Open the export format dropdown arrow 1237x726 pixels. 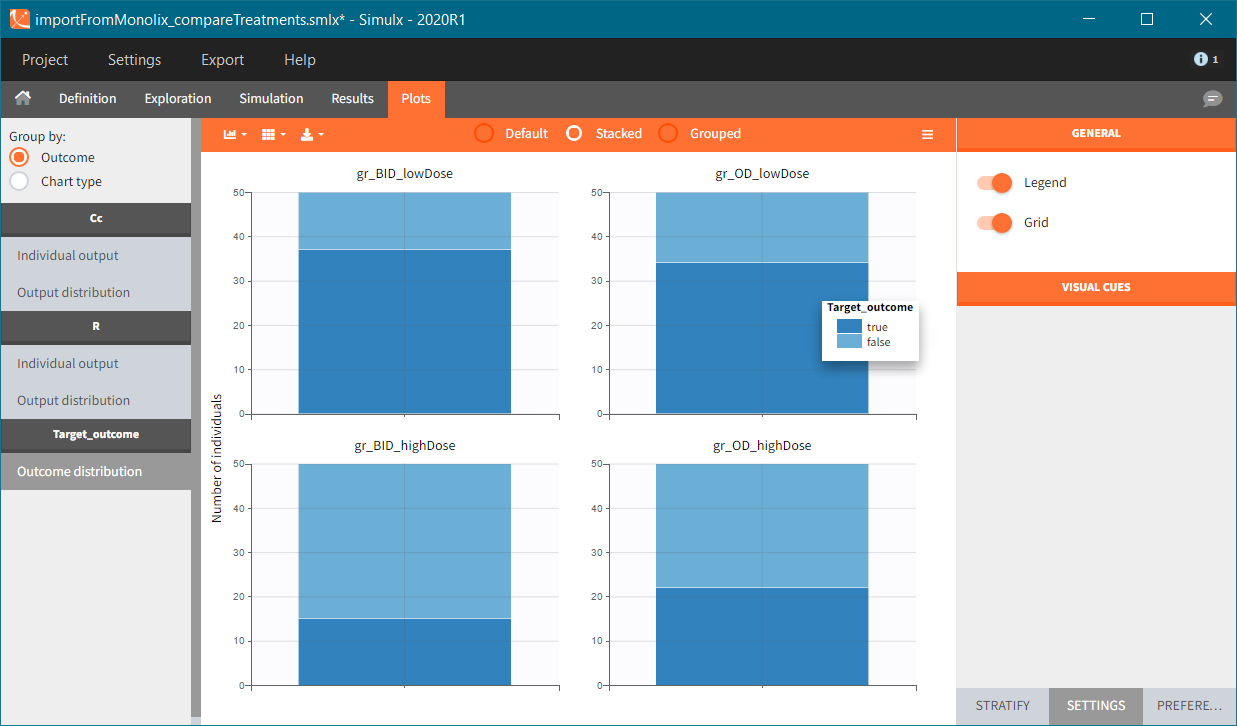pyautogui.click(x=321, y=134)
